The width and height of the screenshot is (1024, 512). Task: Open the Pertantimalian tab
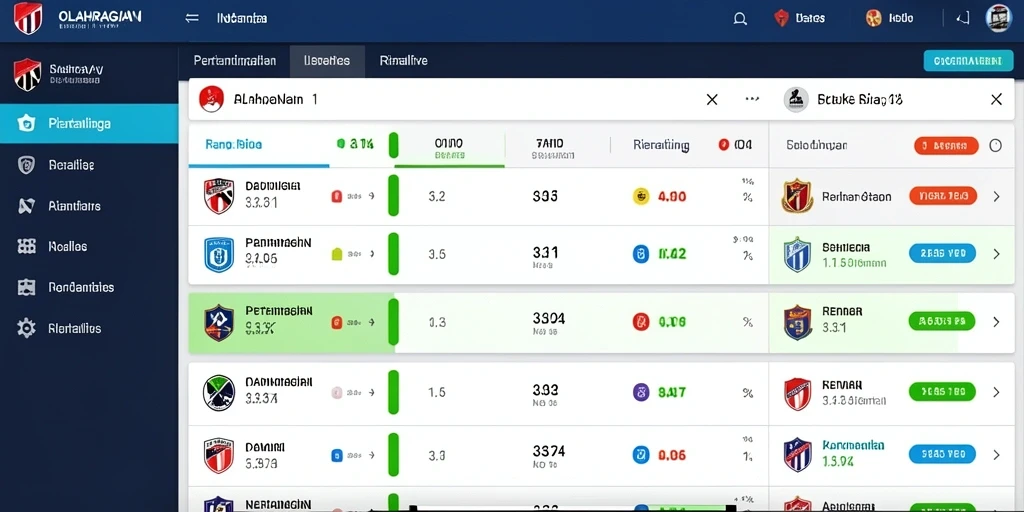(234, 61)
